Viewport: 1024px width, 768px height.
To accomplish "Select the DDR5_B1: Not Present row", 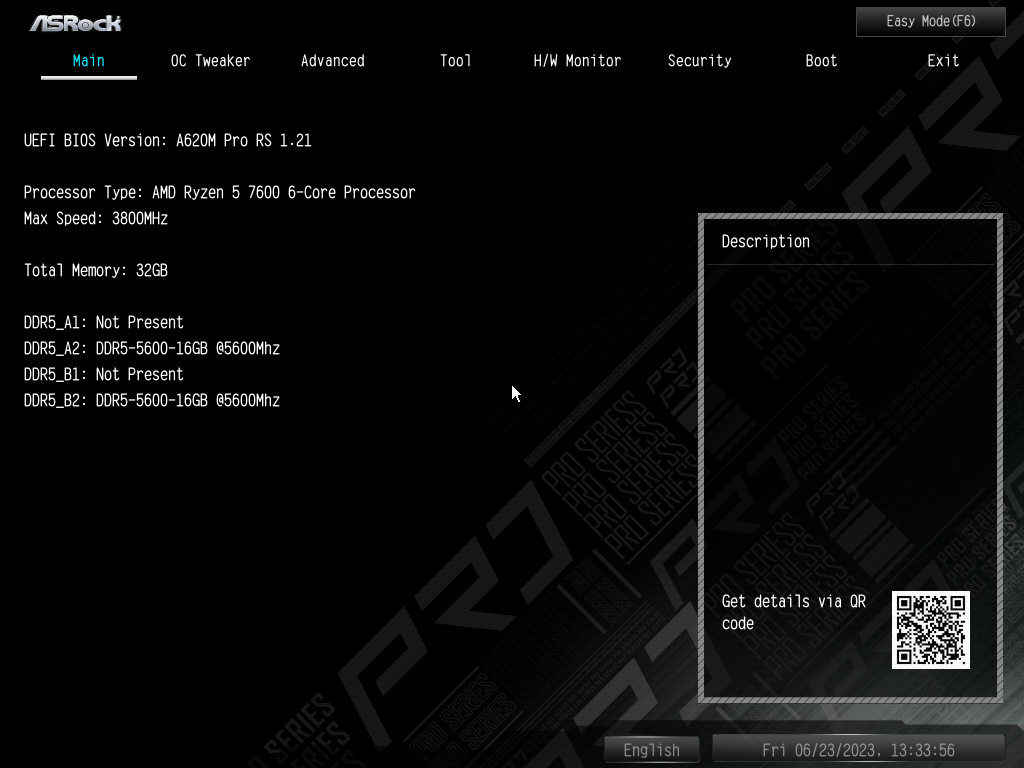I will tap(104, 374).
